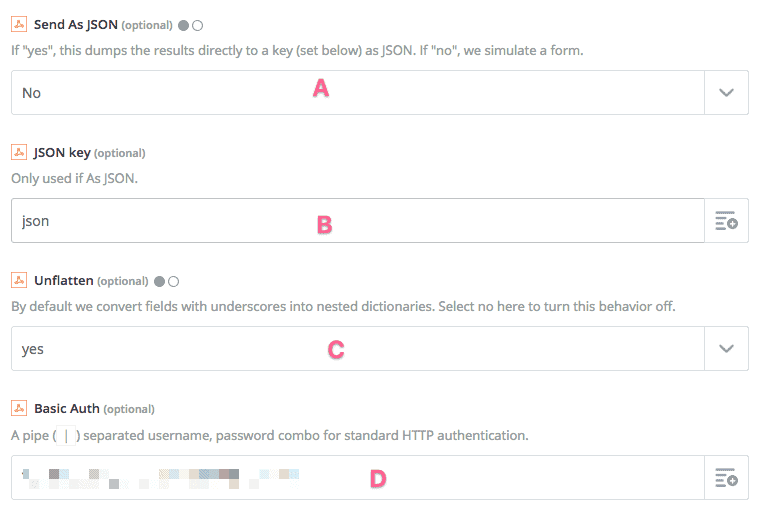This screenshot has height=517, width=758.
Task: Click the 'Send As JSON' field label
Action: 75,24
